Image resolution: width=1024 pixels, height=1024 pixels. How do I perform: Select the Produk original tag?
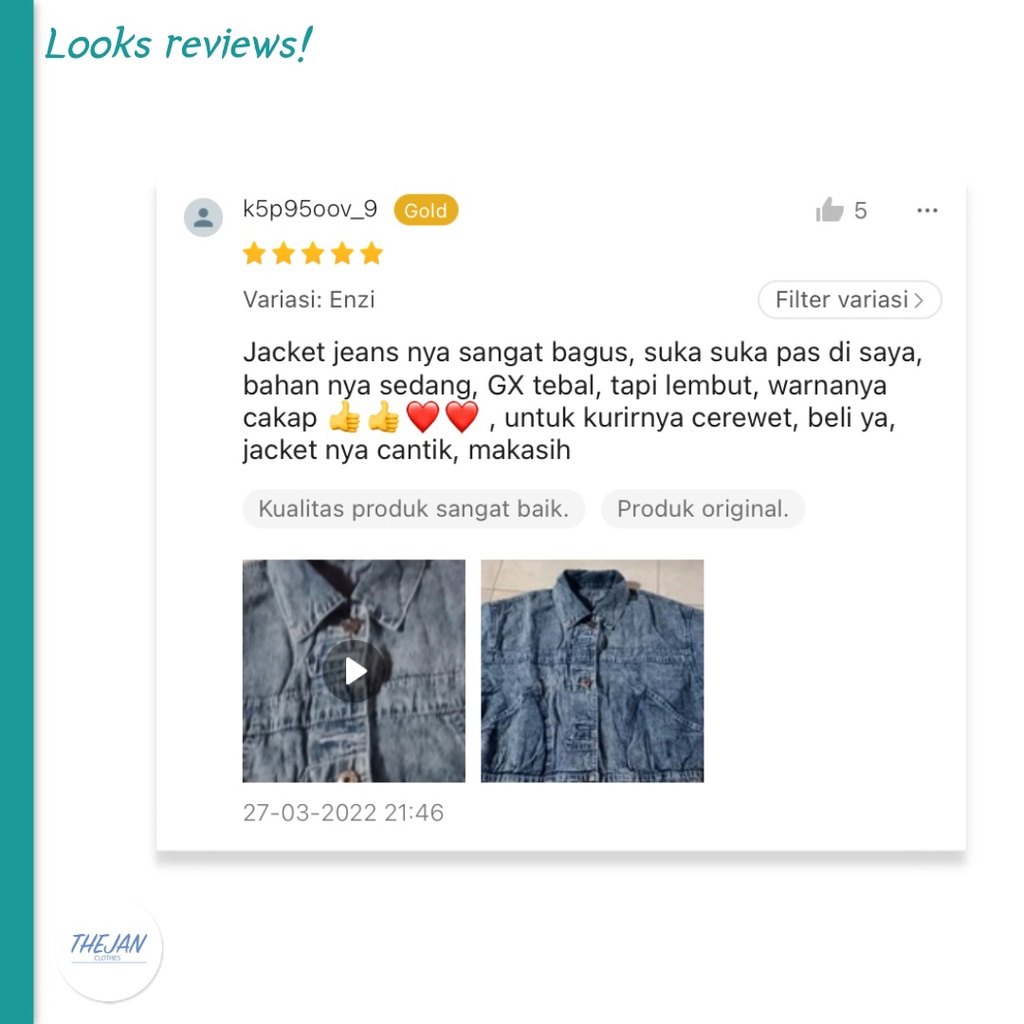tap(703, 509)
